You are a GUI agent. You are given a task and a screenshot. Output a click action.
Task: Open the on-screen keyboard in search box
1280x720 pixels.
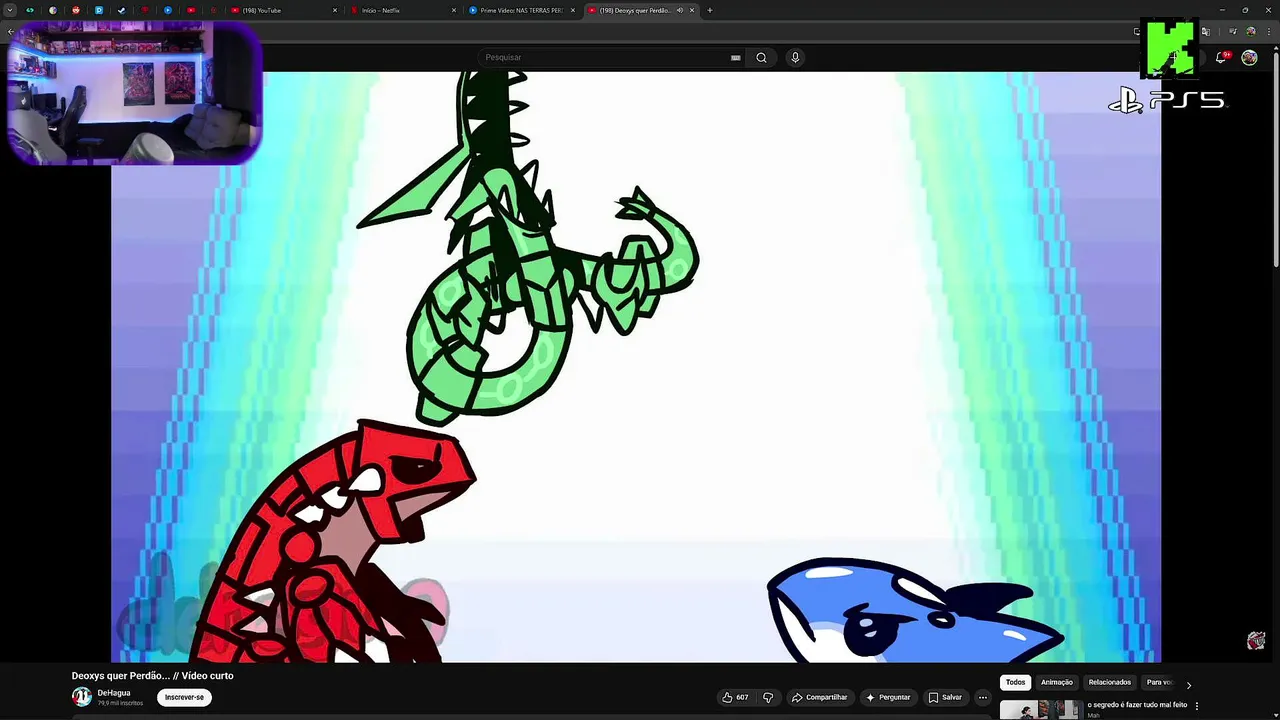[x=736, y=57]
